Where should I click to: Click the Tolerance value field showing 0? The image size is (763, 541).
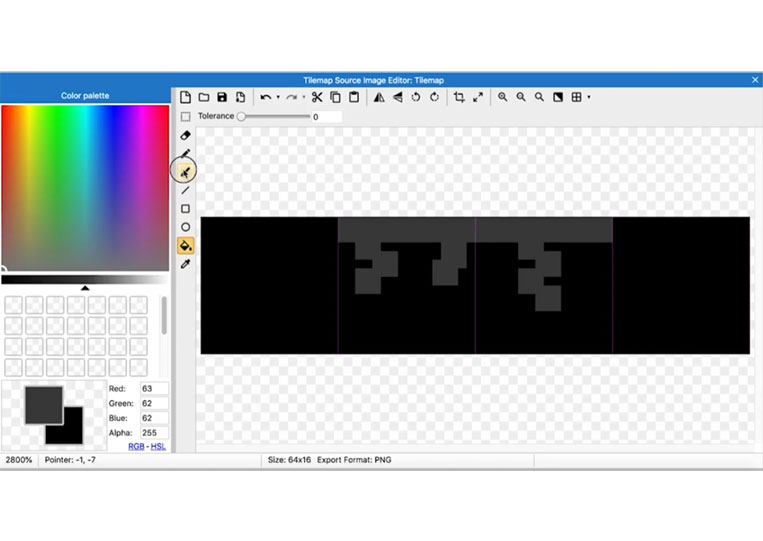click(326, 117)
